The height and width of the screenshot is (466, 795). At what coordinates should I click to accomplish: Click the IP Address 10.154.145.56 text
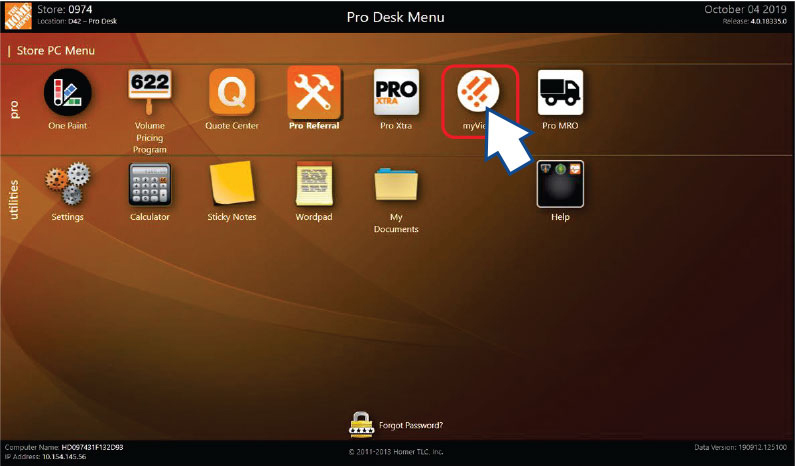(45, 456)
